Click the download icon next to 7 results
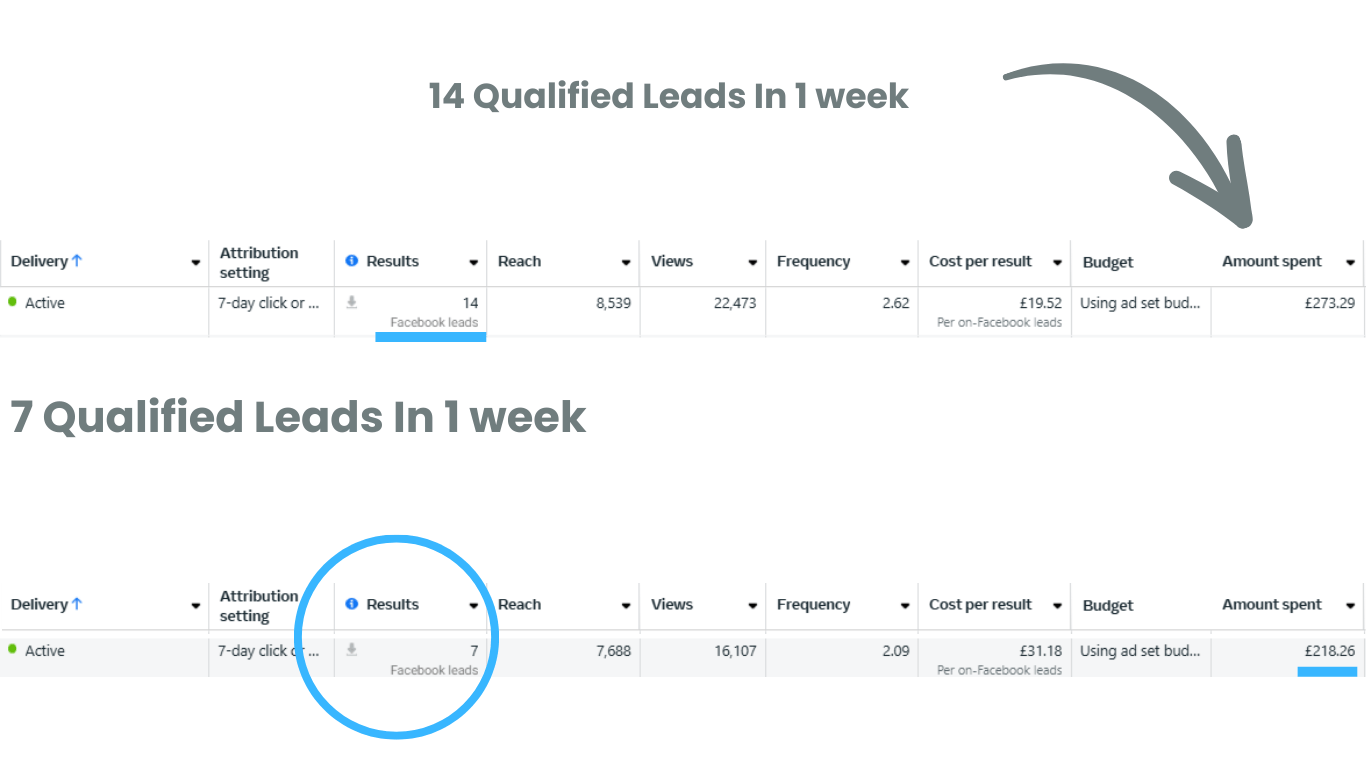Image resolution: width=1366 pixels, height=768 pixels. pyautogui.click(x=351, y=650)
